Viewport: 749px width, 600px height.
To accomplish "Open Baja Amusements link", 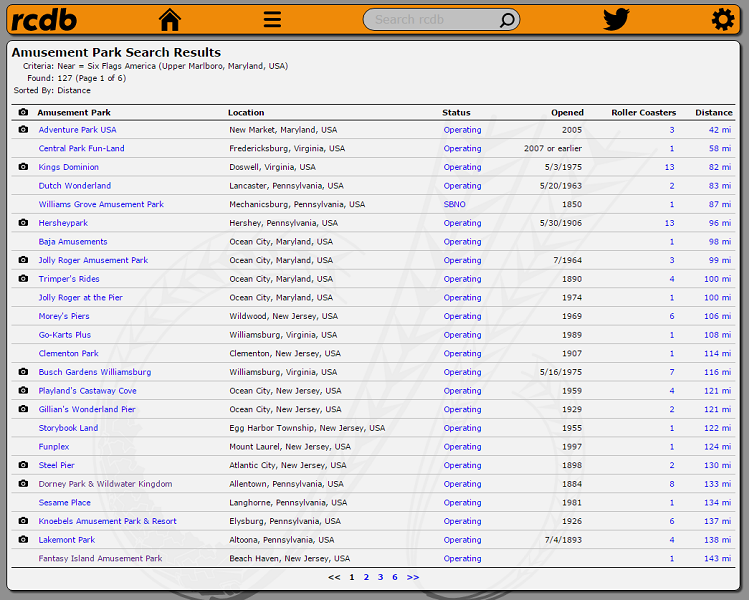I will (73, 242).
